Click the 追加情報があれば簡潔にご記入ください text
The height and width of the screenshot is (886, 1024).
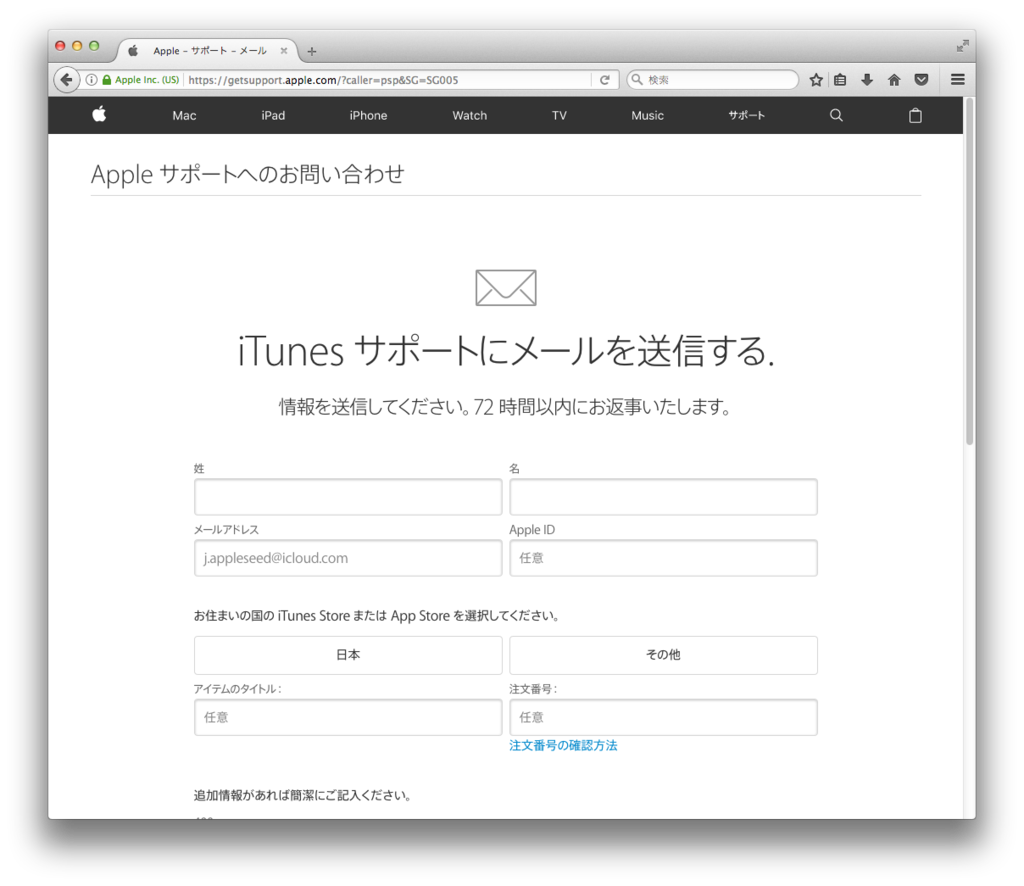302,795
